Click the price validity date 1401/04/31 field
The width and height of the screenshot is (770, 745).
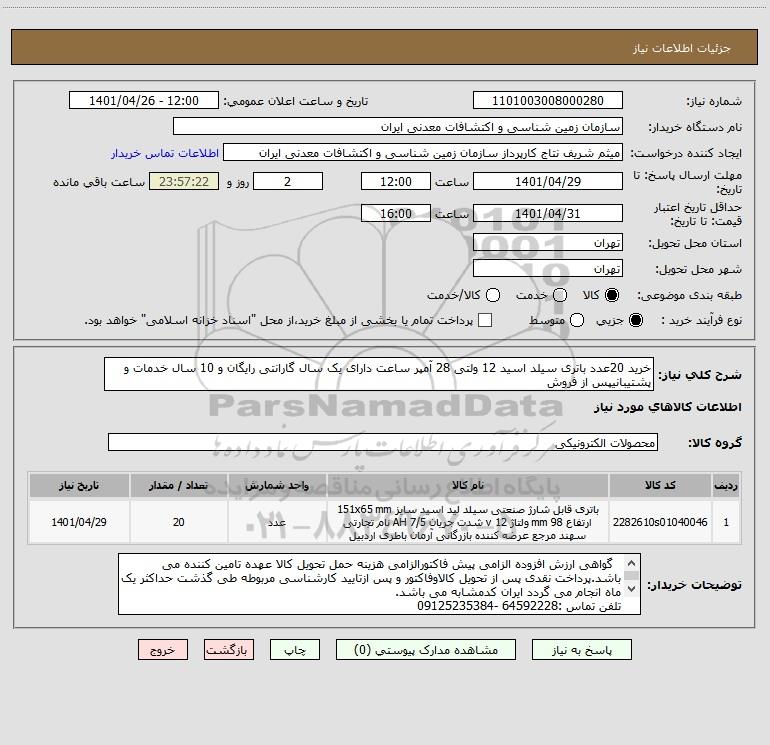pos(548,213)
